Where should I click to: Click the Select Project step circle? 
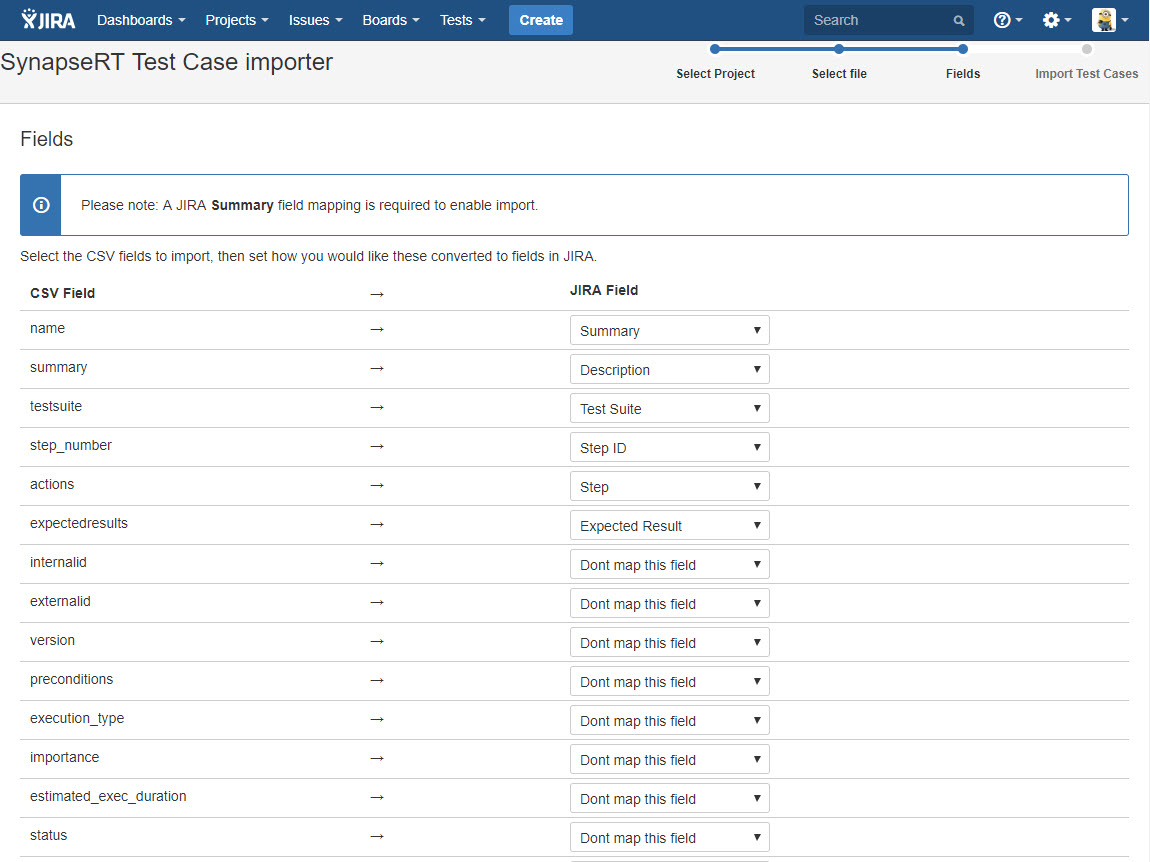coord(715,49)
